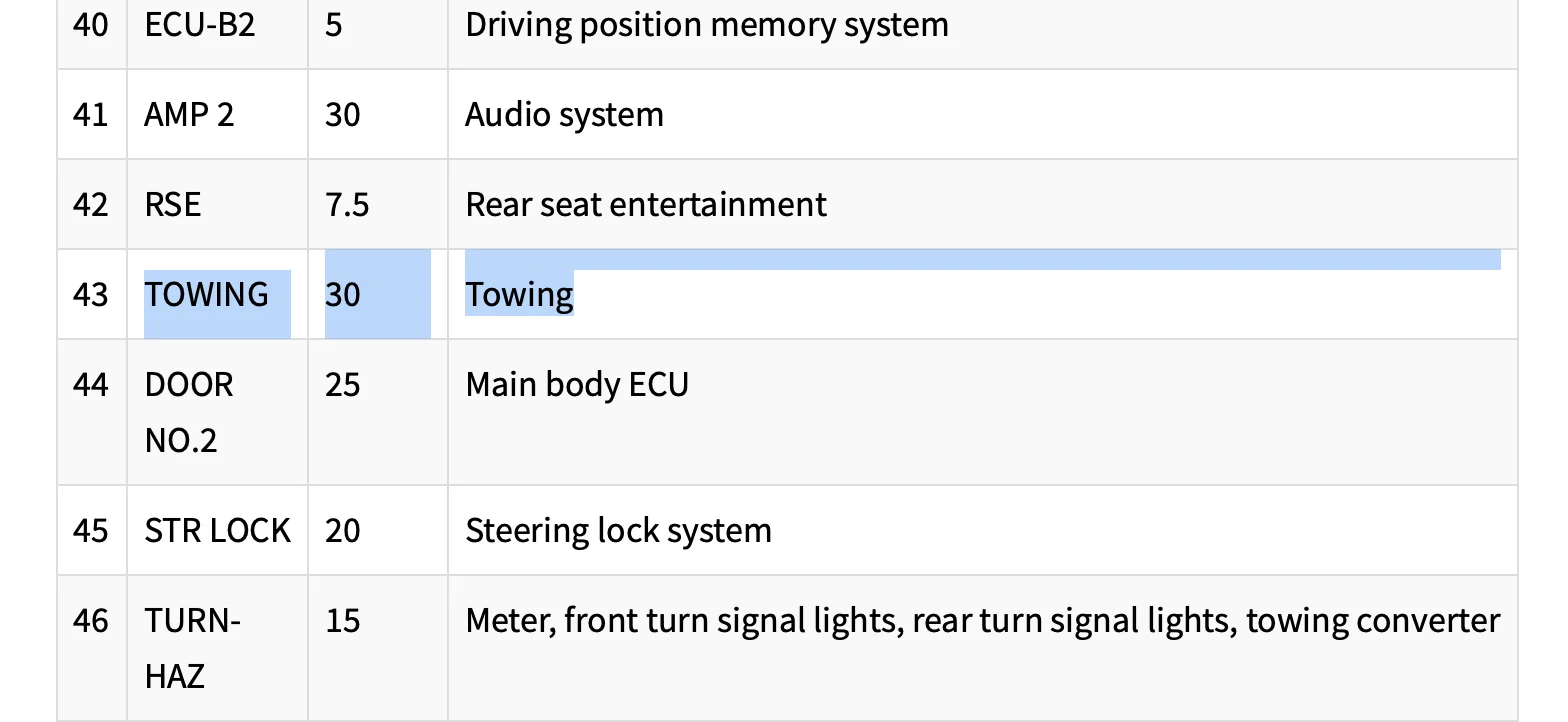Viewport: 1568px width, 722px height.
Task: Click Rear seat entertainment text
Action: pos(646,204)
